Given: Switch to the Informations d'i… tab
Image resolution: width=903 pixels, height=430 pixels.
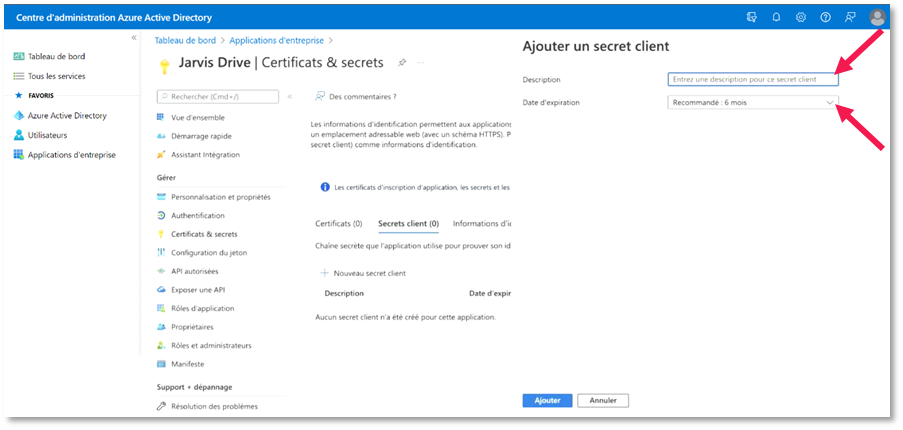Looking at the screenshot, I should [482, 223].
